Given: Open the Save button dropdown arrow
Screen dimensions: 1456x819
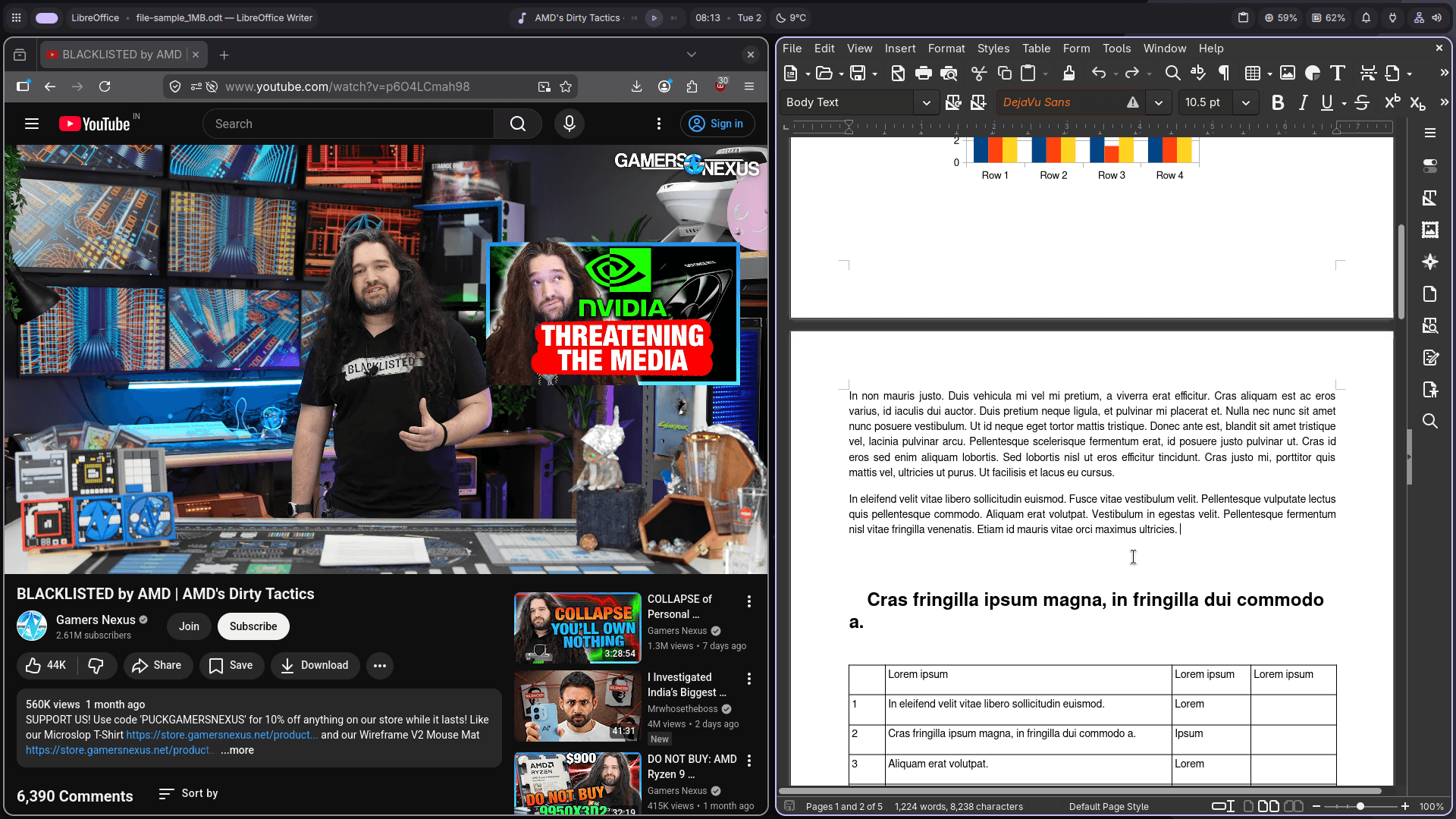Looking at the screenshot, I should click(x=874, y=74).
